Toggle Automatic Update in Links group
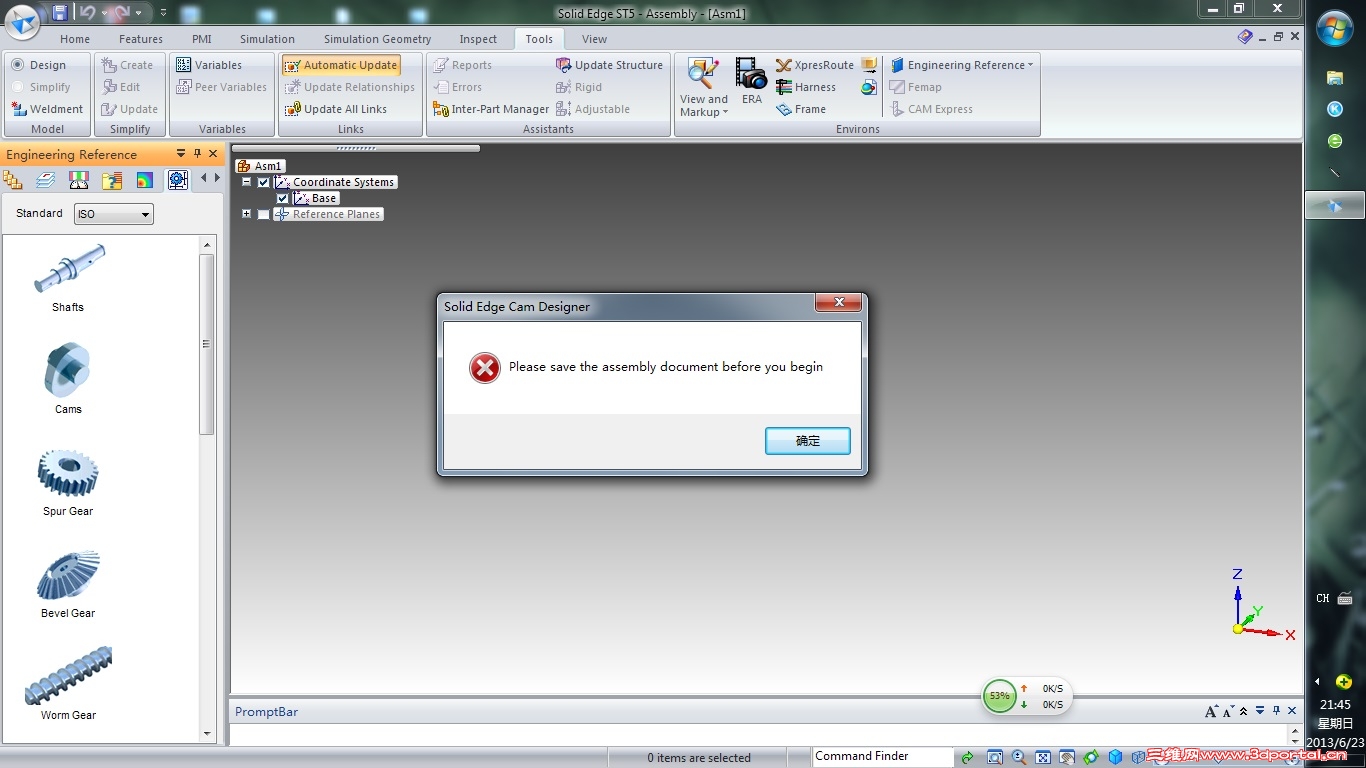This screenshot has height=768, width=1366. coord(341,65)
